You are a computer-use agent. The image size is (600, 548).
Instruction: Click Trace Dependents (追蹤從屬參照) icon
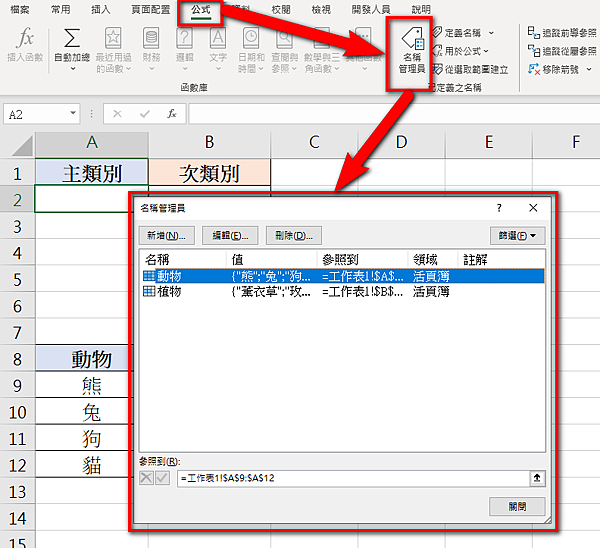(x=533, y=51)
